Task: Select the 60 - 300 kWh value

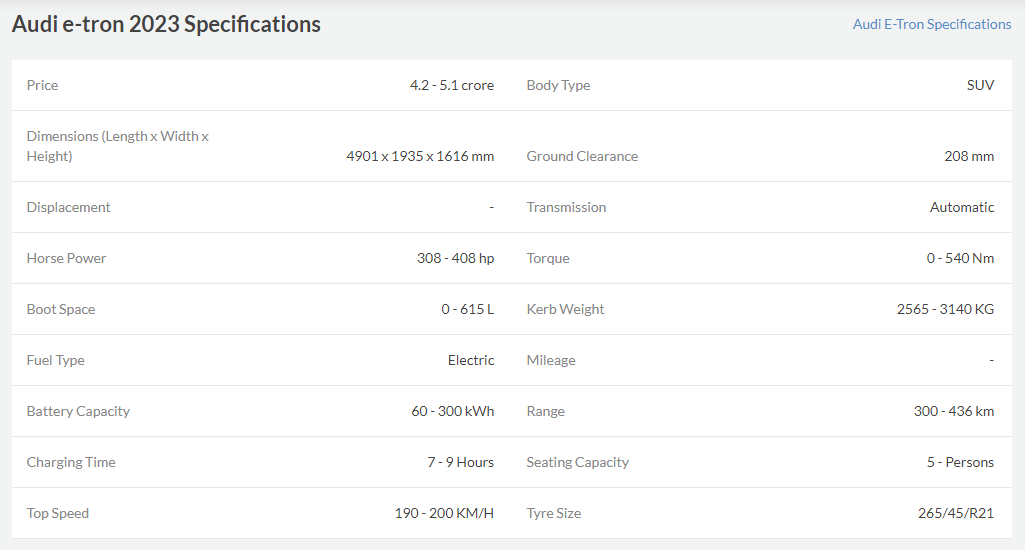Action: click(452, 411)
